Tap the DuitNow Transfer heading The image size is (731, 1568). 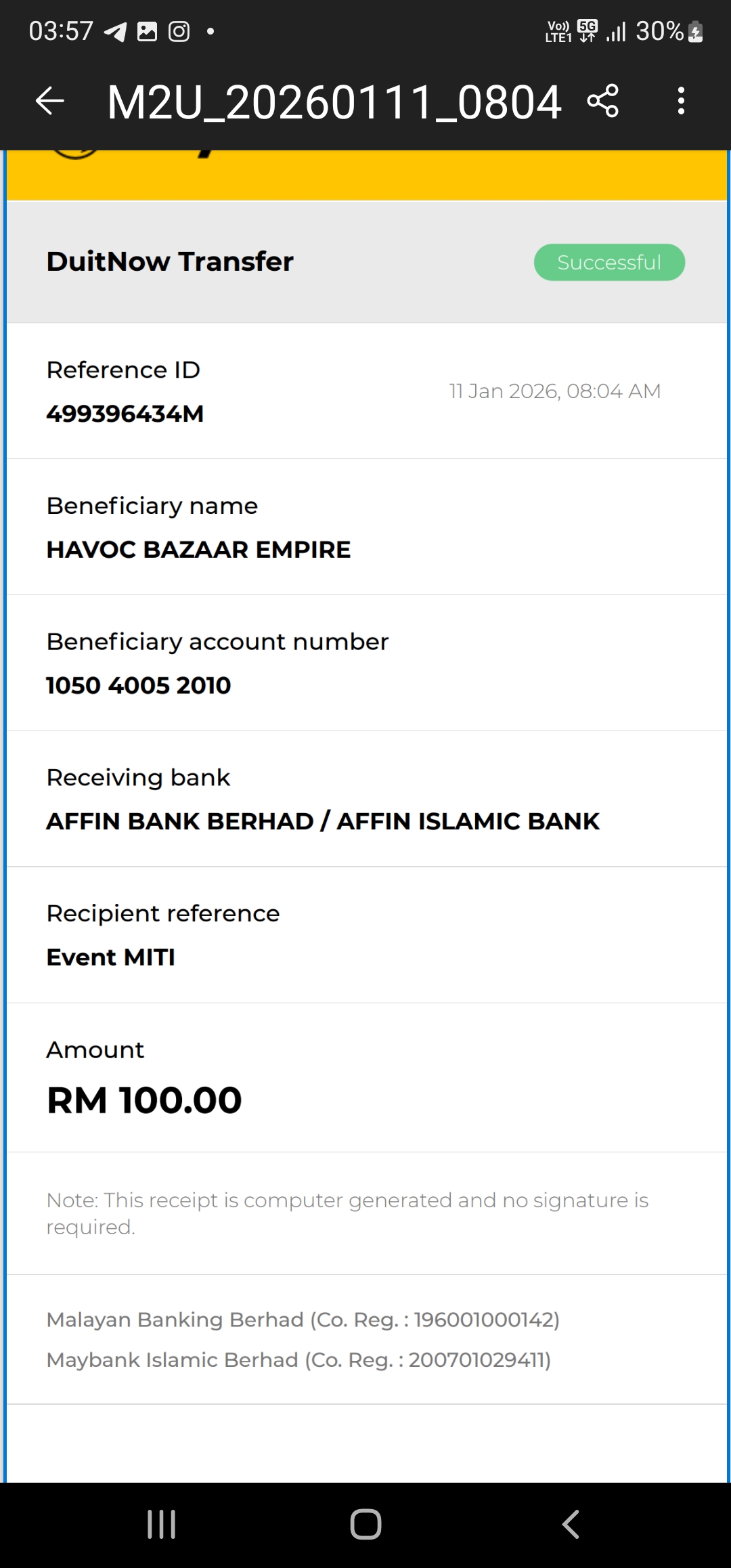pos(170,261)
